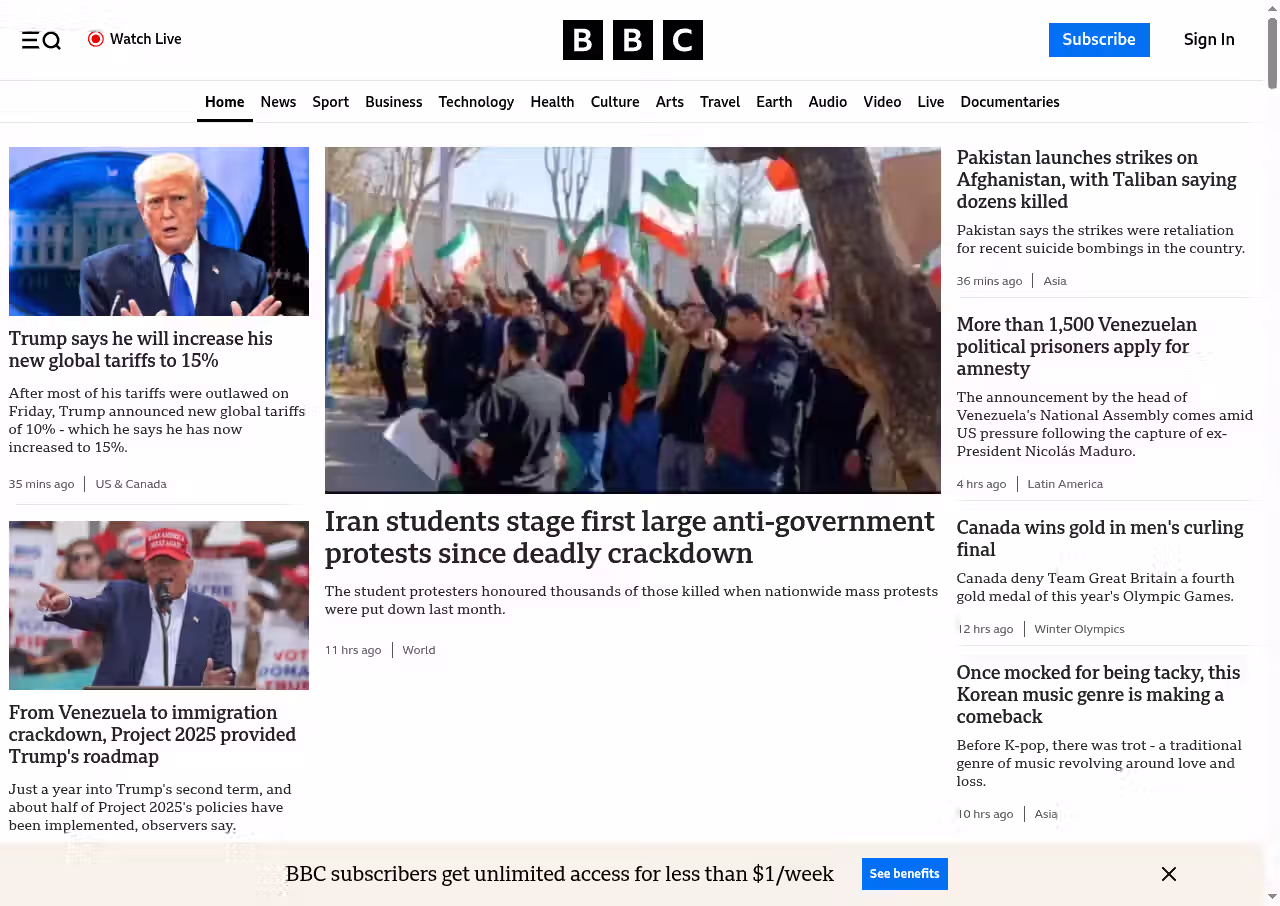
Task: Click the Trump rally podium photo
Action: click(x=159, y=605)
